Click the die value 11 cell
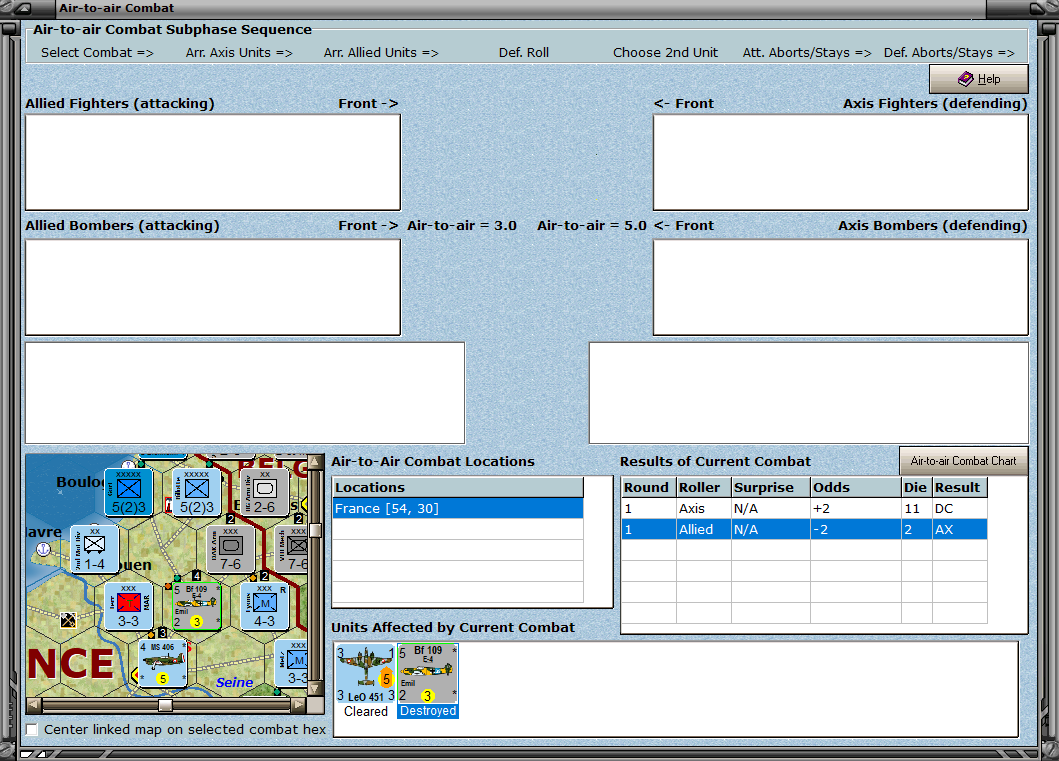This screenshot has width=1059, height=761. tap(916, 508)
